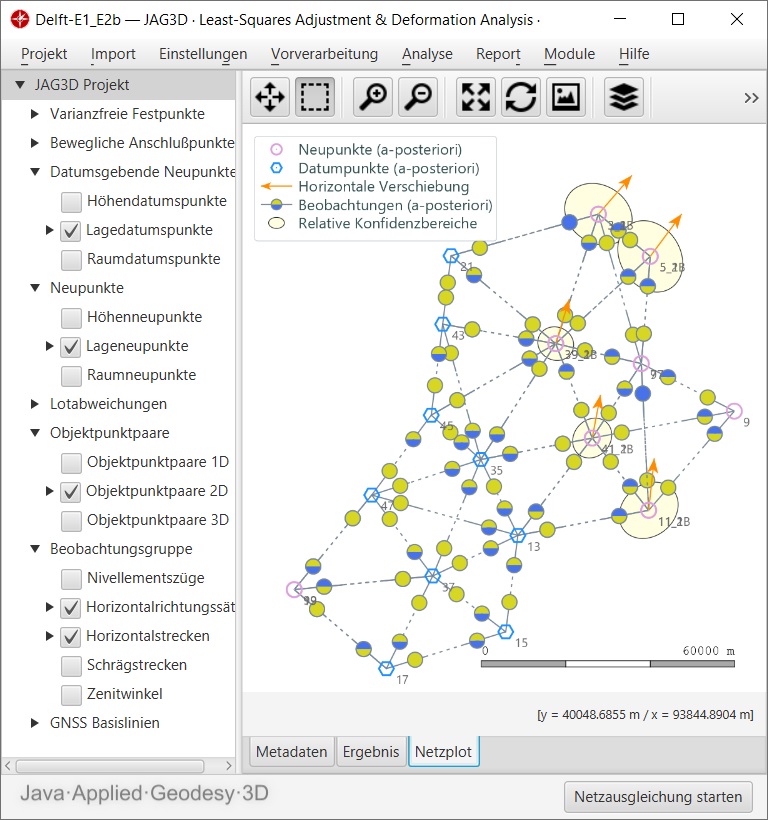768x820 pixels.
Task: Open the Analyse menu
Action: [427, 54]
